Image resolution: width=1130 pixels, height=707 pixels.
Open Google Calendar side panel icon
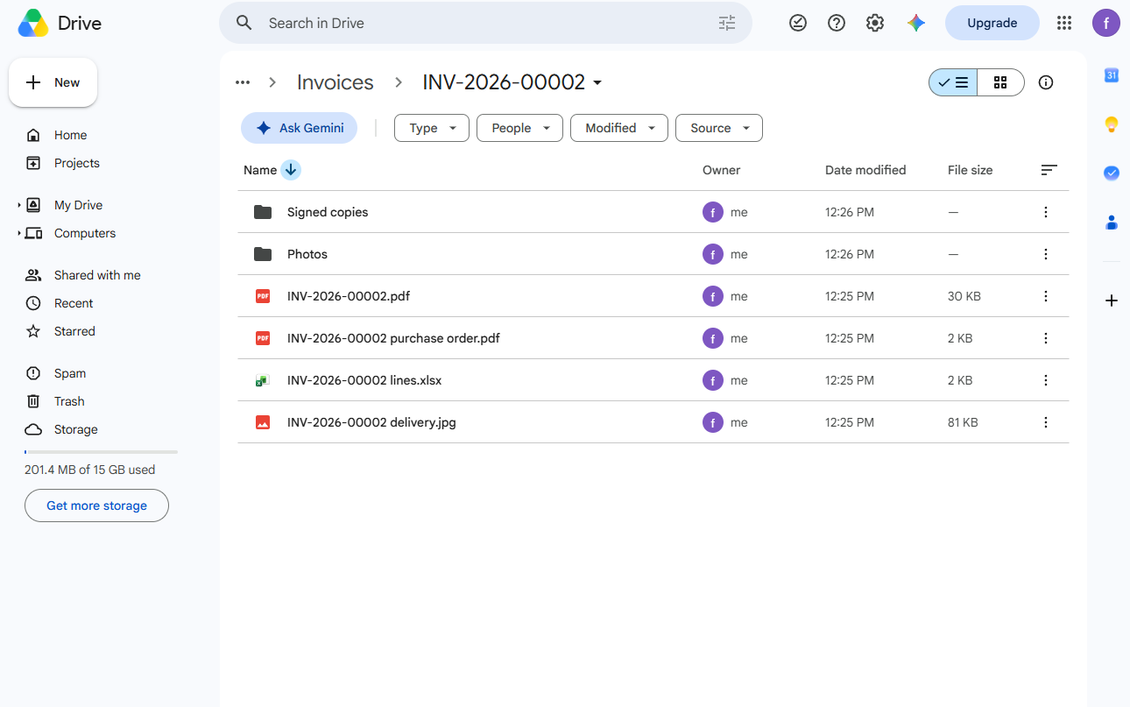1111,75
